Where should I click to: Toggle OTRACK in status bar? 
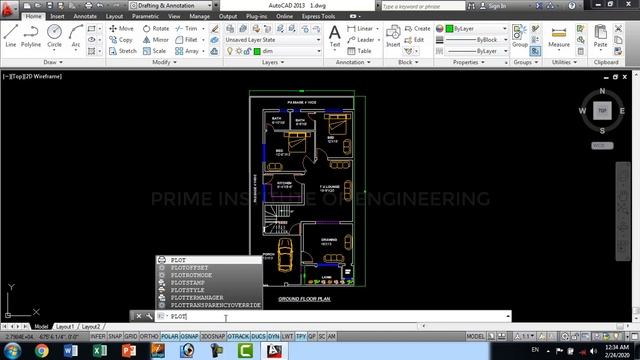pos(238,336)
